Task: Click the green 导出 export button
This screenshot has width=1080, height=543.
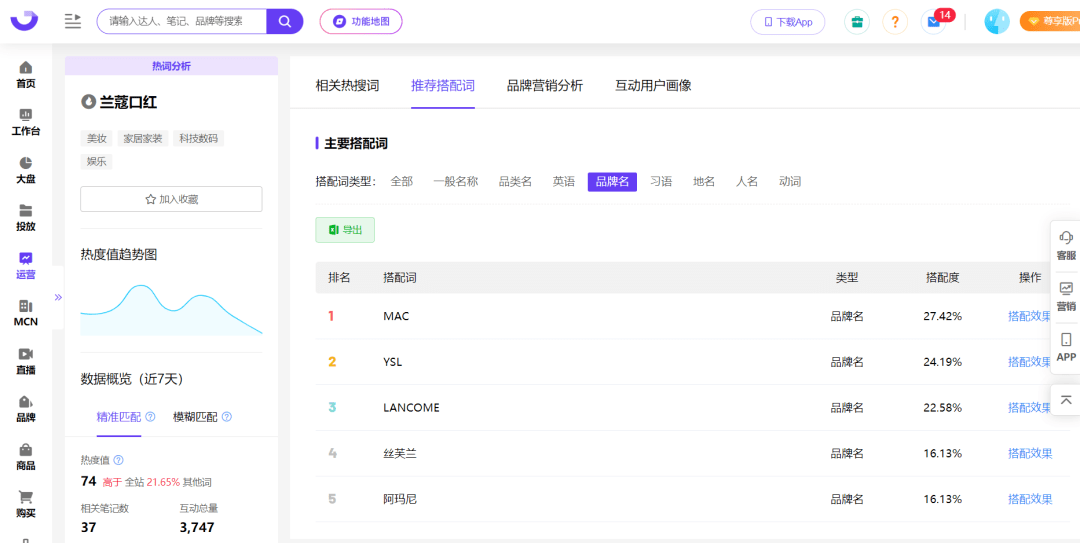Action: click(x=345, y=230)
